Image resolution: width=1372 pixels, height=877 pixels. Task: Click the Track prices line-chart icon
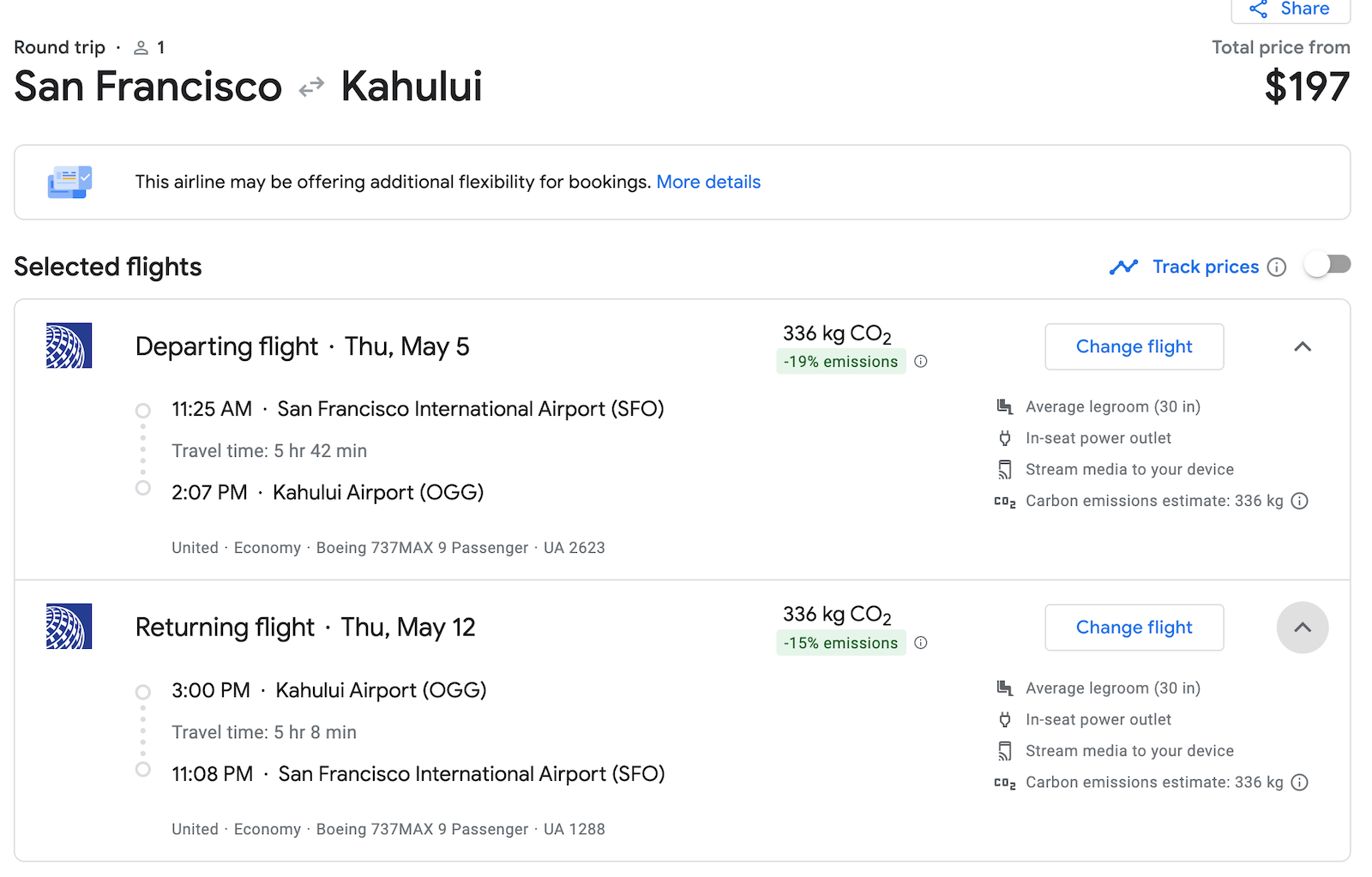(x=1123, y=267)
